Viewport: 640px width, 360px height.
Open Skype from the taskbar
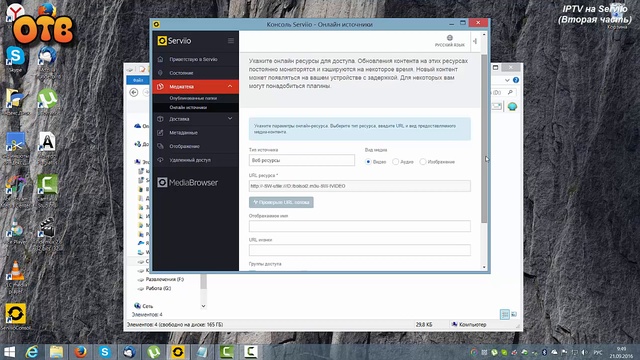pyautogui.click(x=105, y=352)
